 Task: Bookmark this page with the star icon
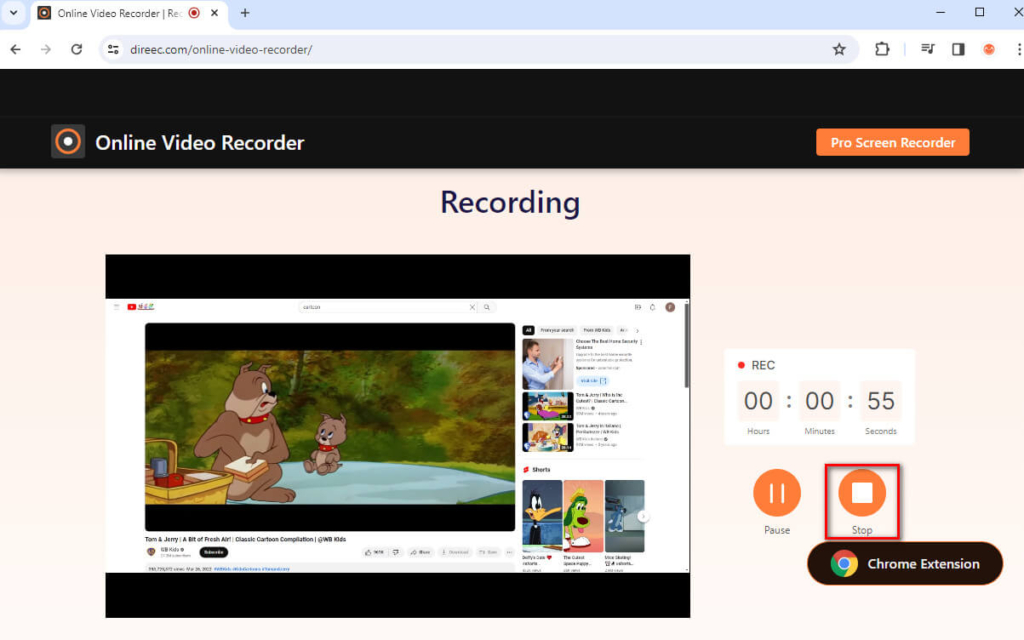[839, 49]
